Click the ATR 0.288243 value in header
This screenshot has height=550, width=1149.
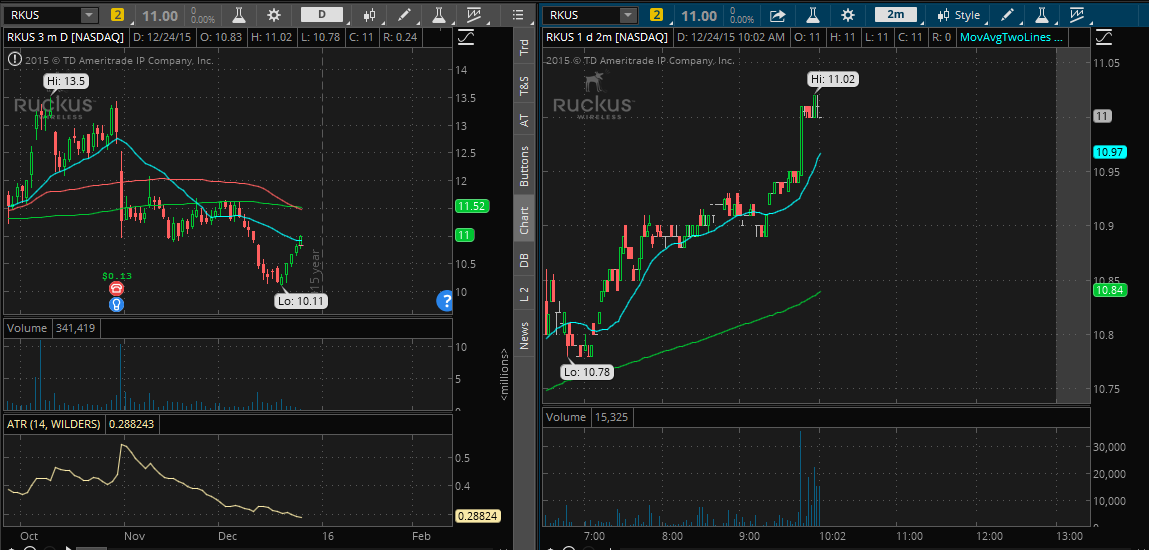tap(132, 423)
